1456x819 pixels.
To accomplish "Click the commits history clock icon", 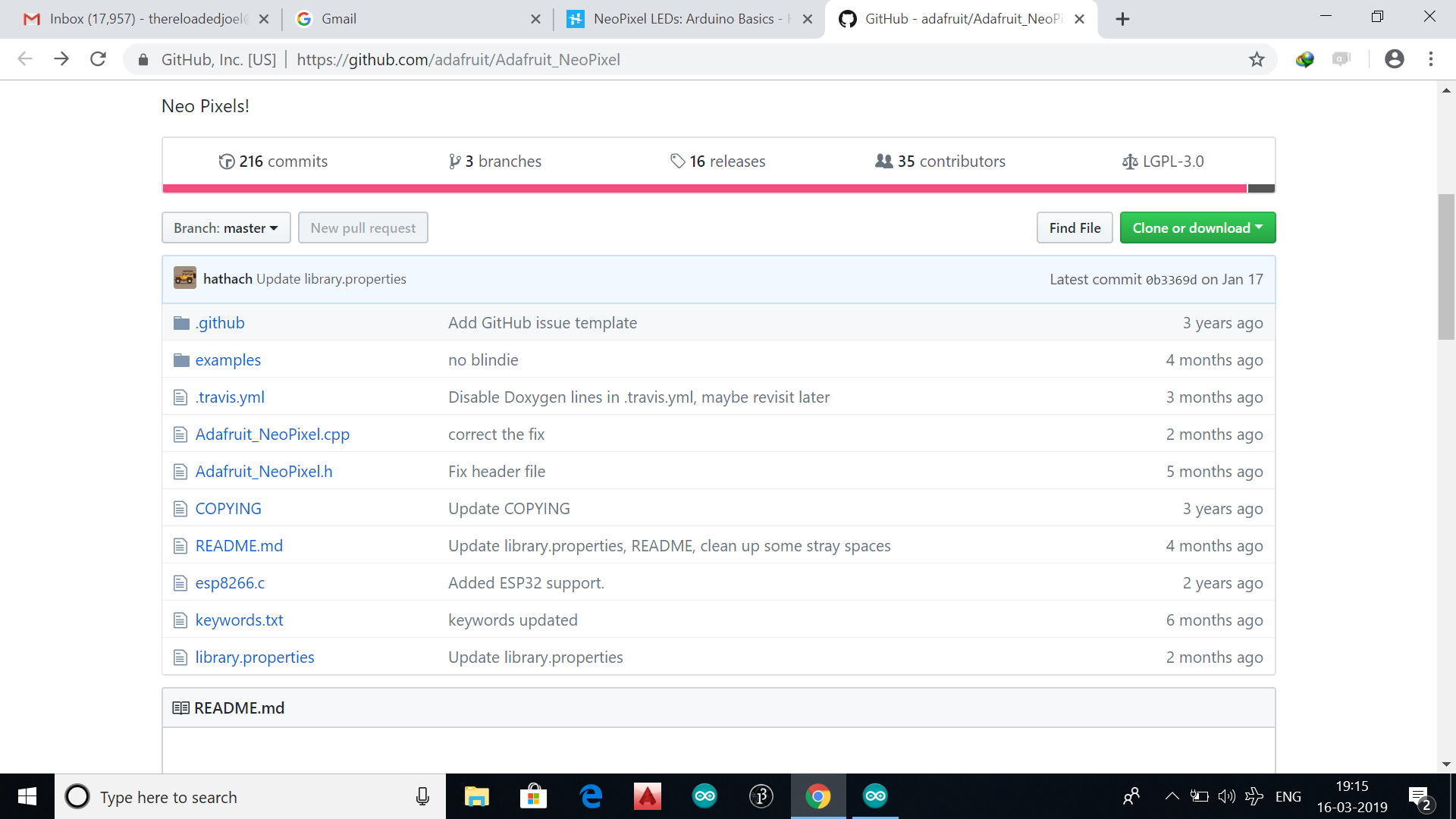I will (x=226, y=162).
